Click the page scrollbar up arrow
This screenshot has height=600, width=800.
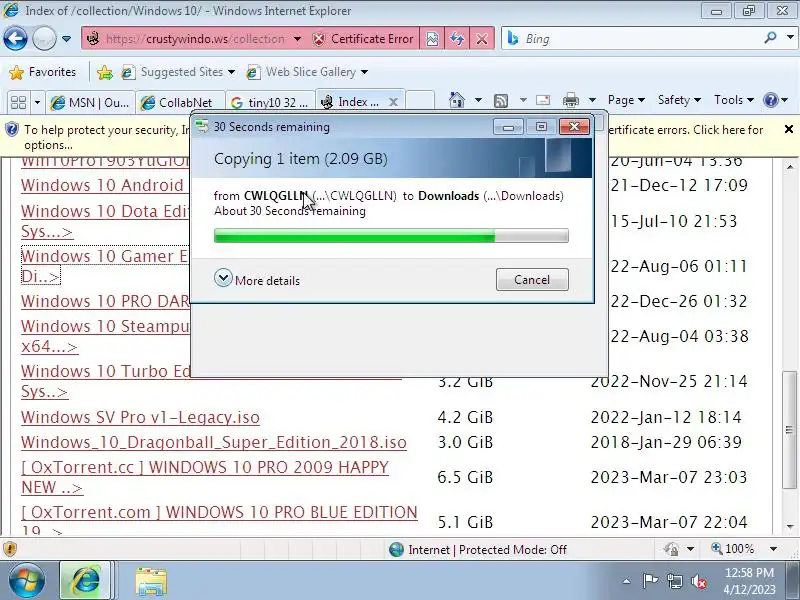tap(789, 167)
